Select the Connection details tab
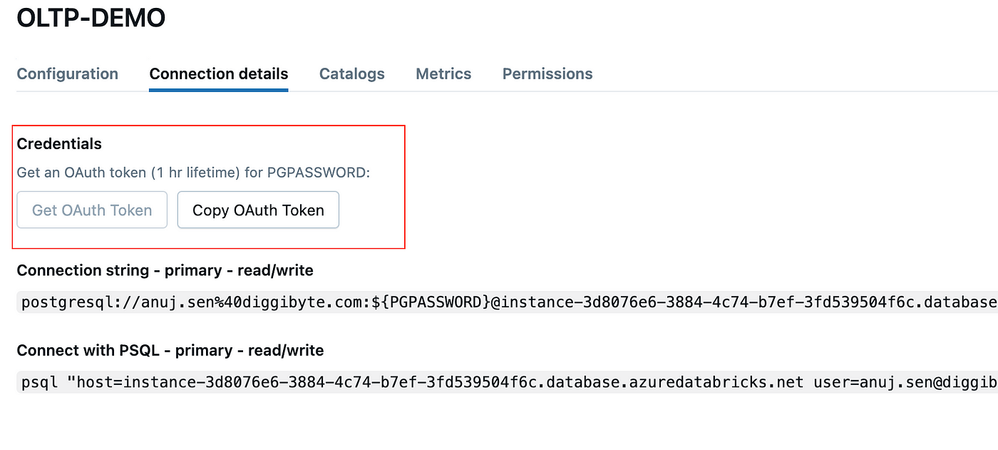The width and height of the screenshot is (998, 450). tap(219, 74)
